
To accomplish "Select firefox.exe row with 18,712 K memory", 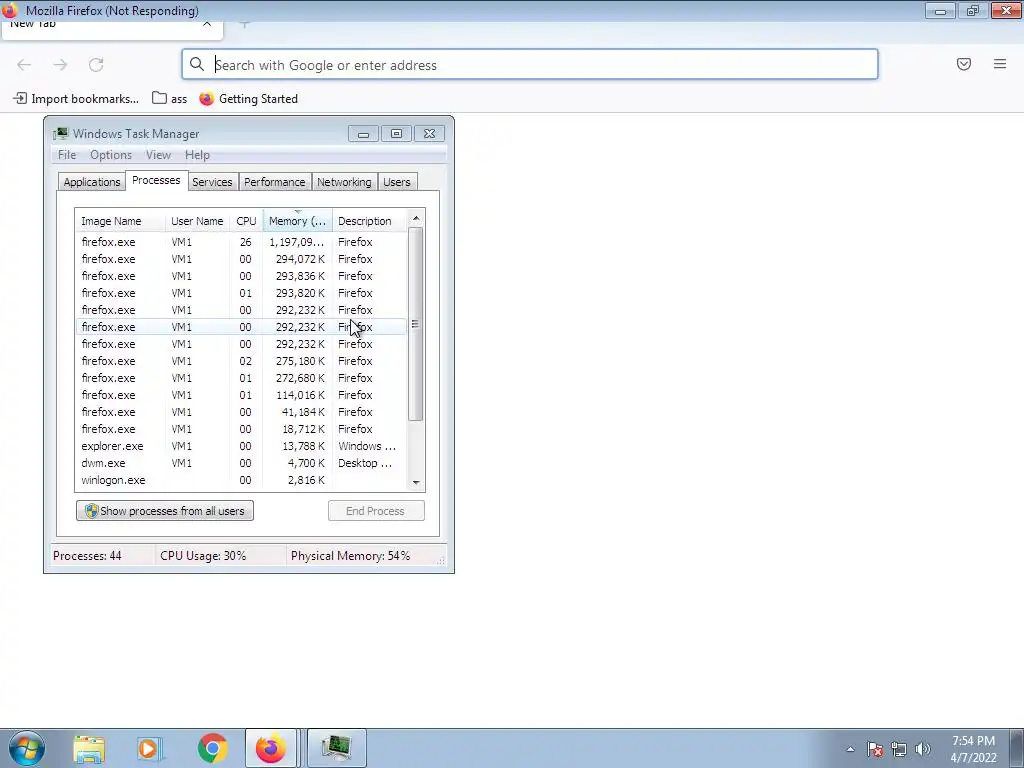I will coord(241,428).
